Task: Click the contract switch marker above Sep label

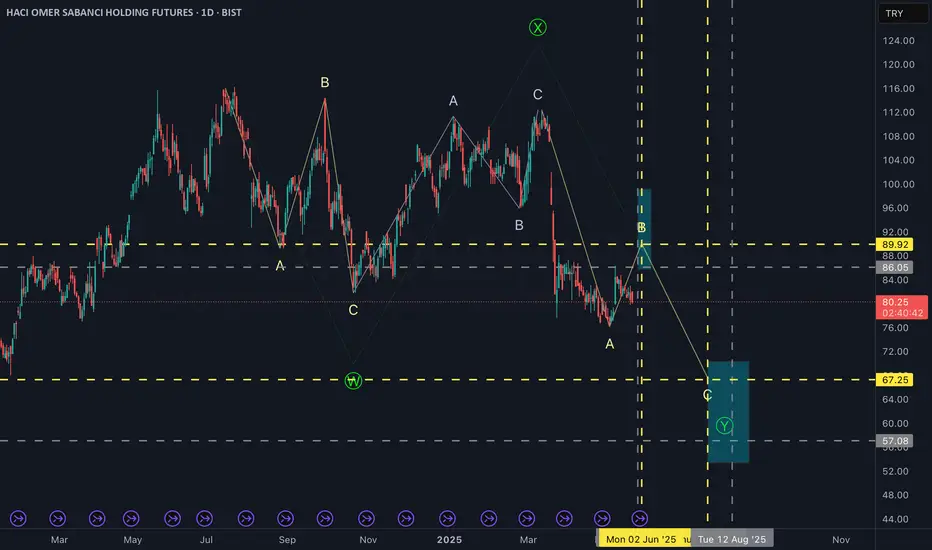Action: pyautogui.click(x=285, y=518)
